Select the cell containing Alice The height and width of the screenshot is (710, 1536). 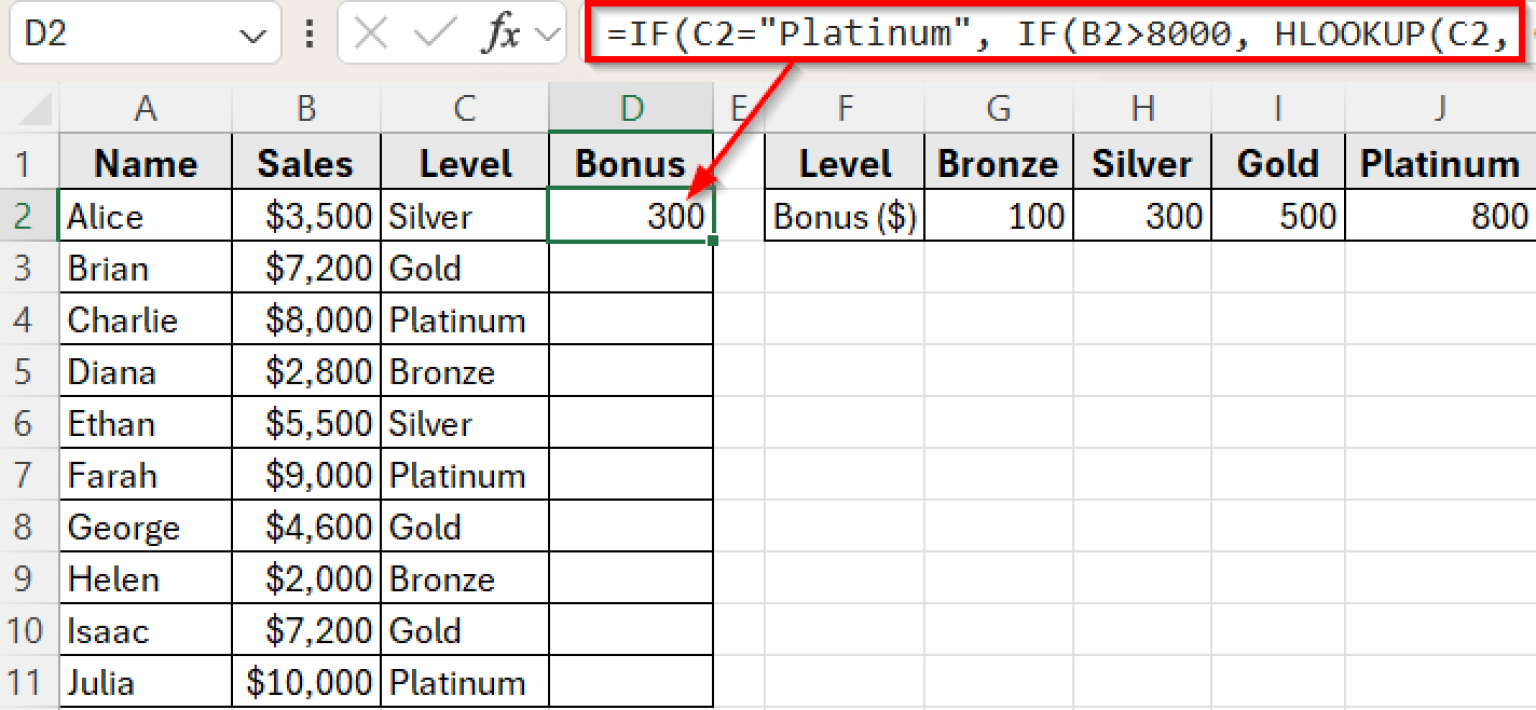coord(145,215)
